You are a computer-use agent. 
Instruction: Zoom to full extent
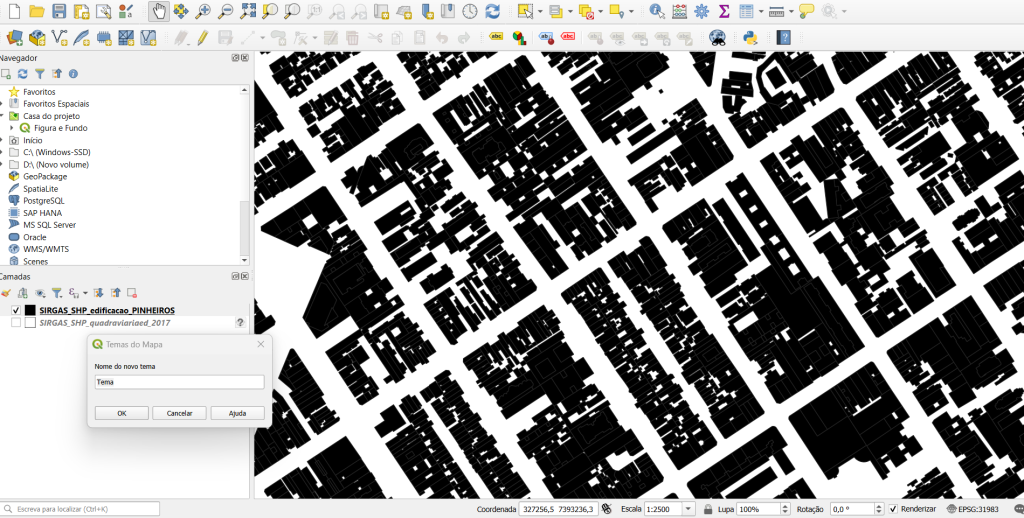point(248,11)
